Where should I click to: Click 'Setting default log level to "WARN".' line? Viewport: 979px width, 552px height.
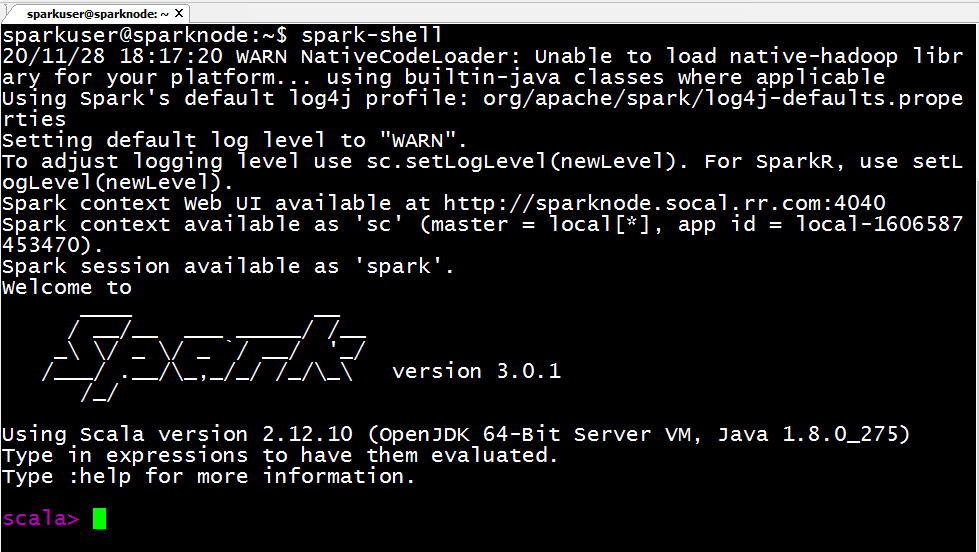tap(234, 140)
